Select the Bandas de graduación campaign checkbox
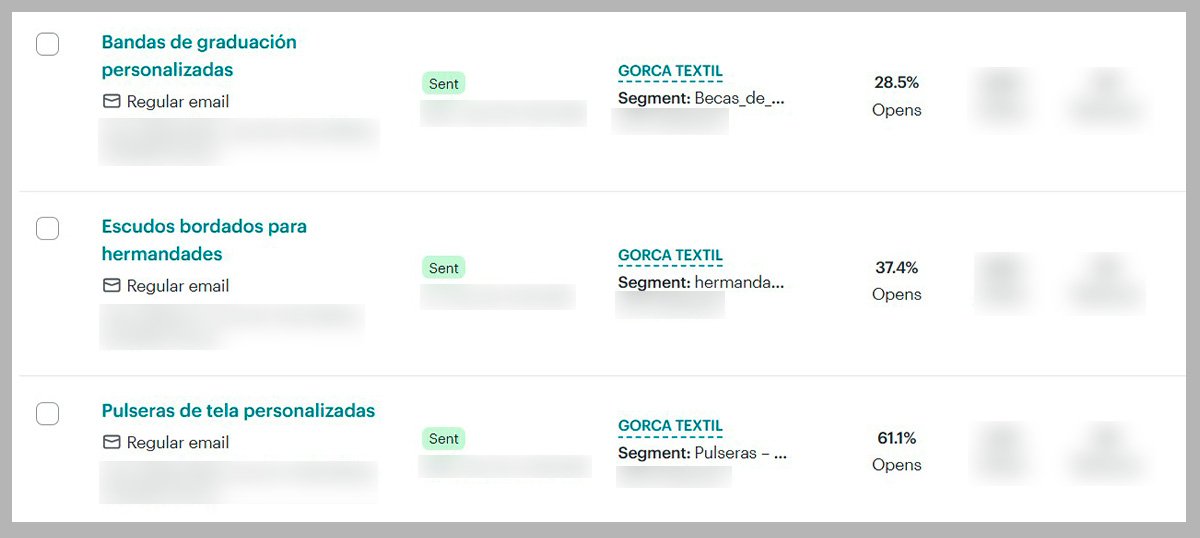Screen dimensions: 1200x538 [47, 44]
